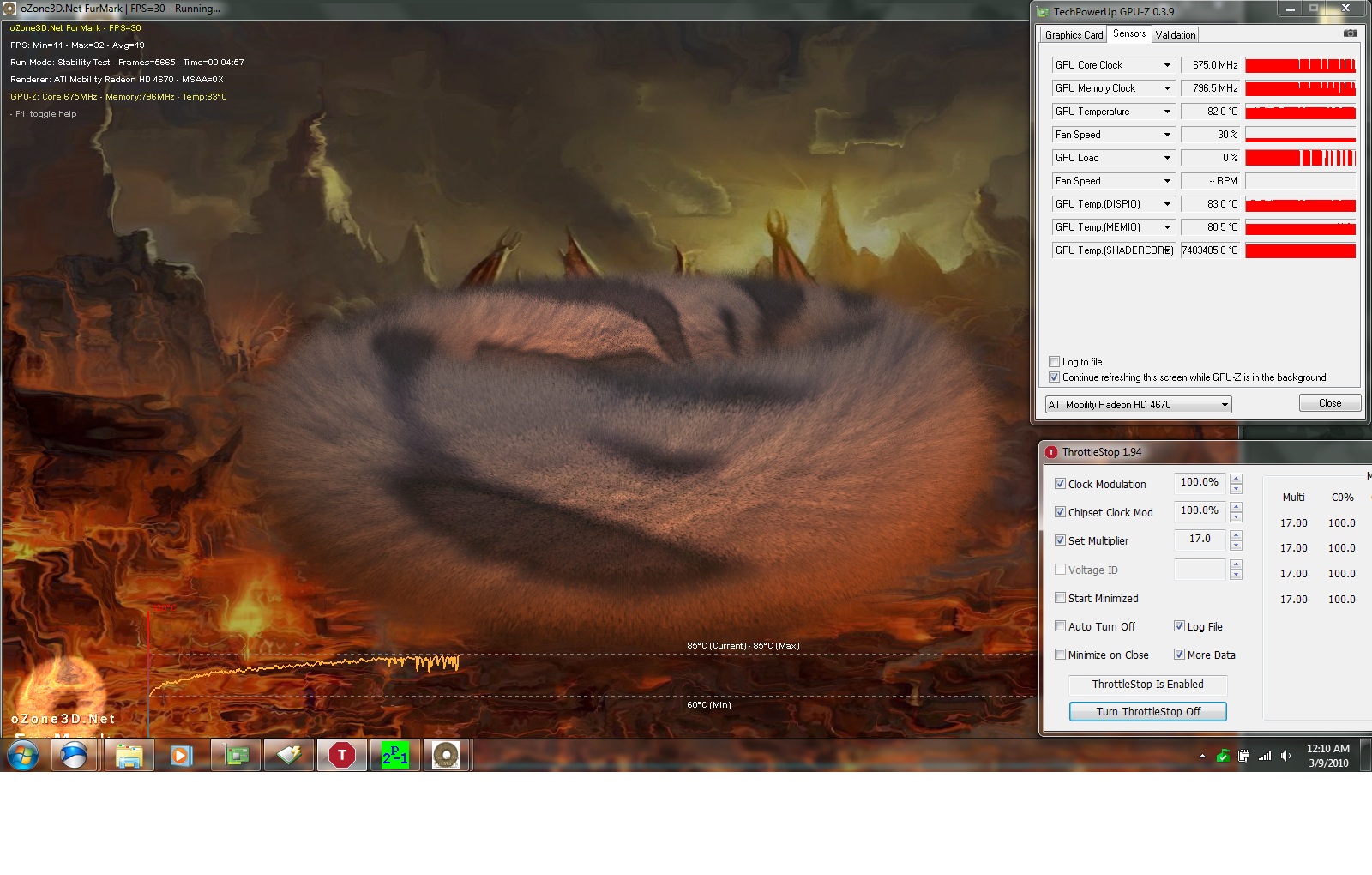Switch to GPU-Z green card taskbar icon
The width and height of the screenshot is (1372, 875).
click(x=236, y=756)
